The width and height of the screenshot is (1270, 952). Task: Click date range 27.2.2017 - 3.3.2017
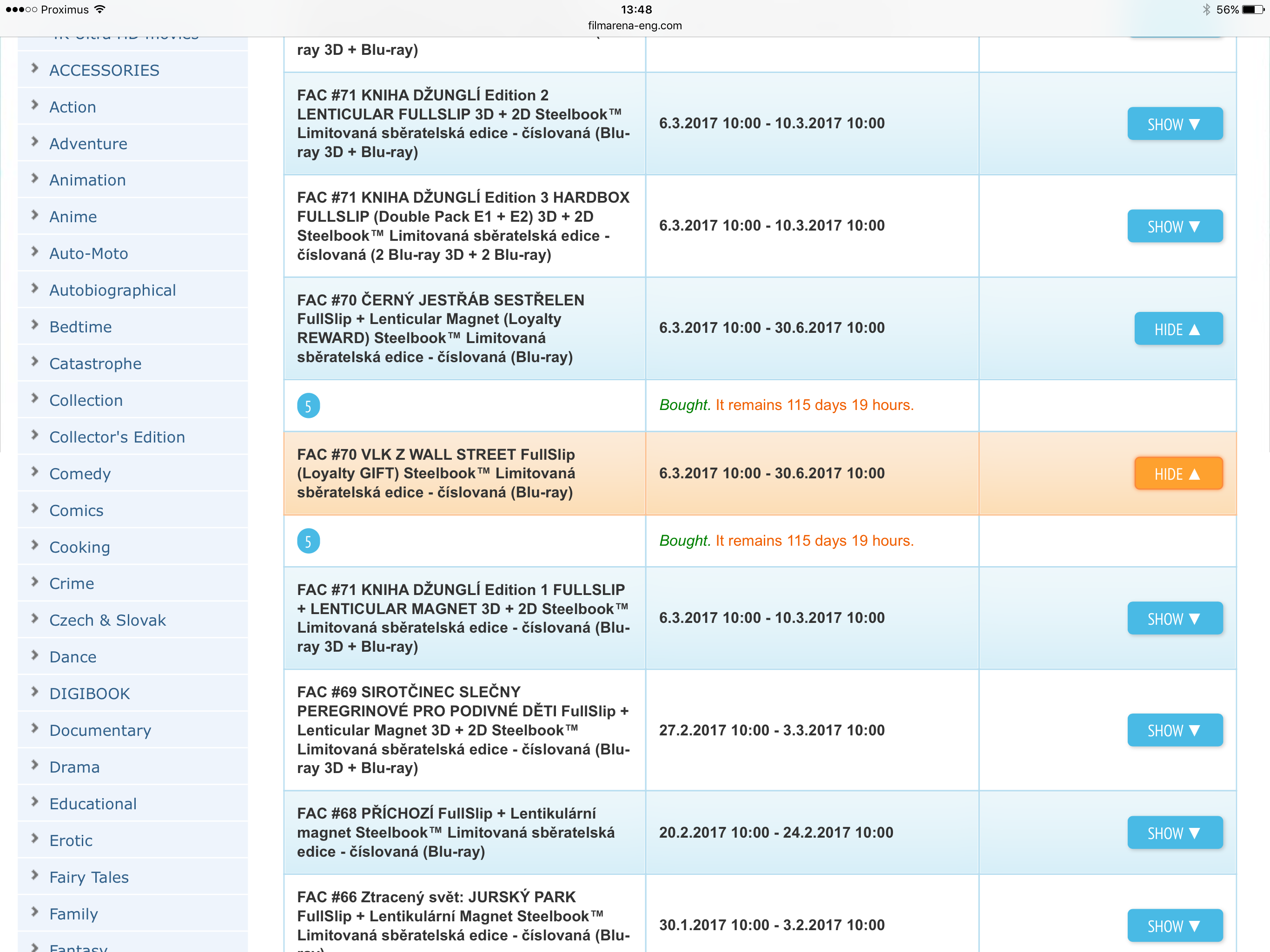pyautogui.click(x=772, y=730)
